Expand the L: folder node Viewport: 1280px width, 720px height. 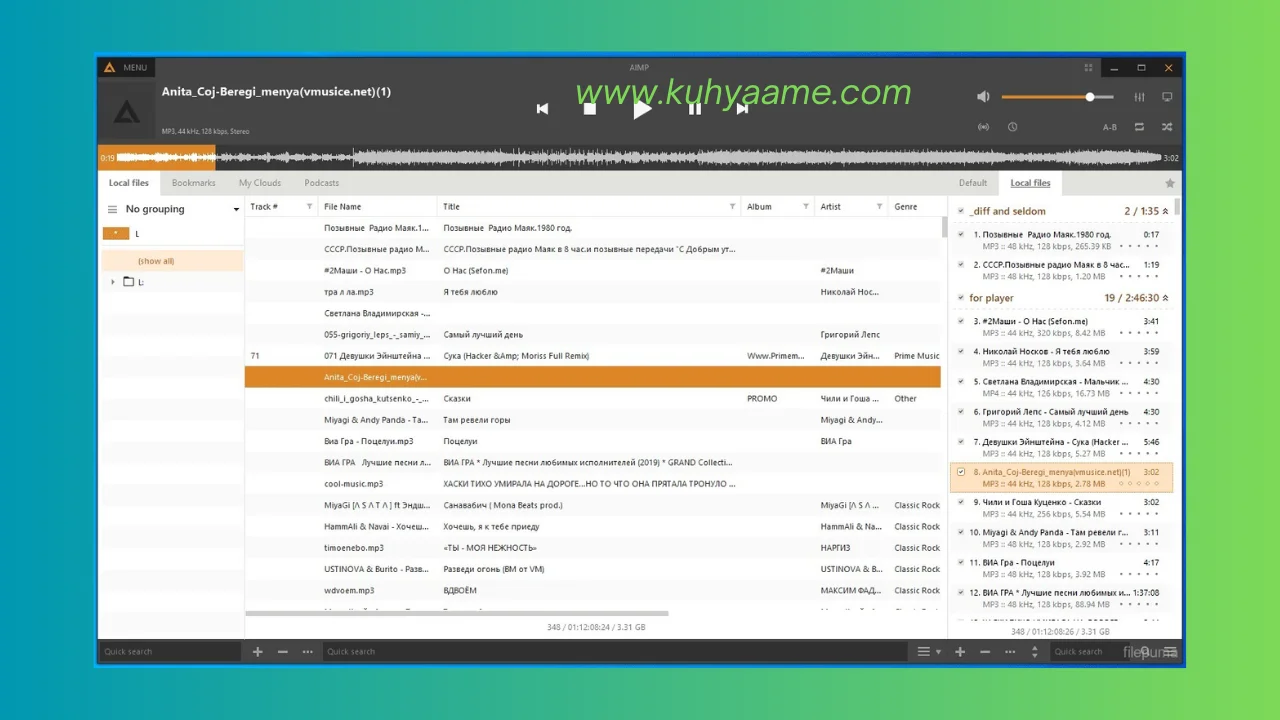tap(113, 282)
